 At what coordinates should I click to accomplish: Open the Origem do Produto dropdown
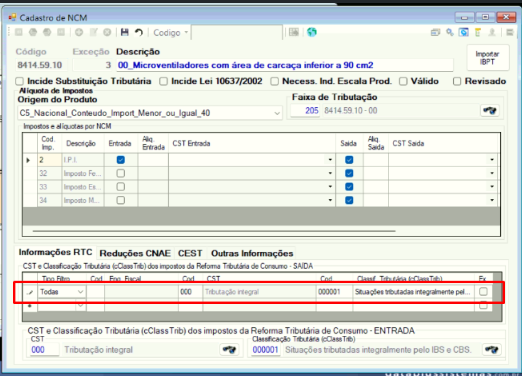(x=277, y=113)
